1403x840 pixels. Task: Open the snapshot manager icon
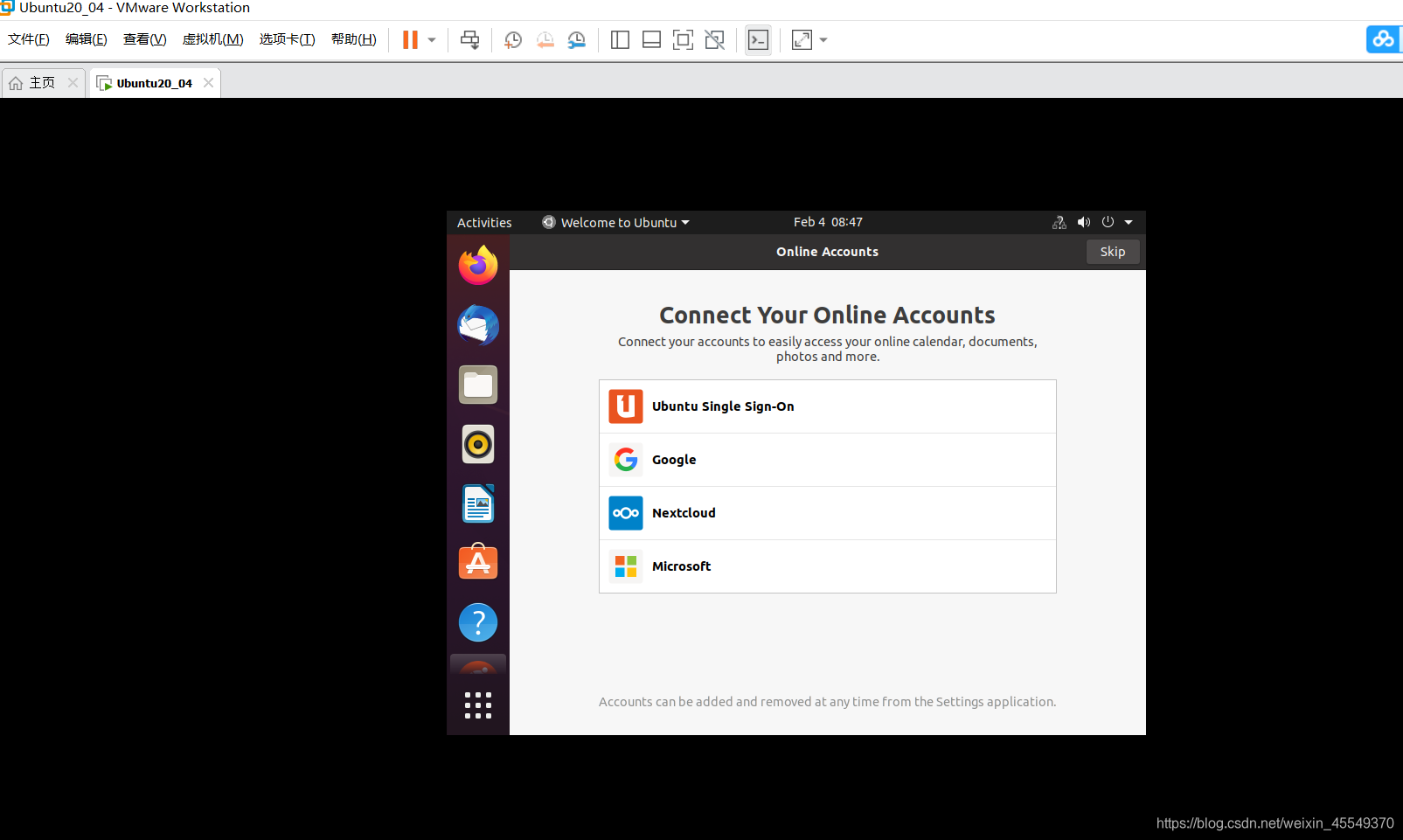(577, 40)
